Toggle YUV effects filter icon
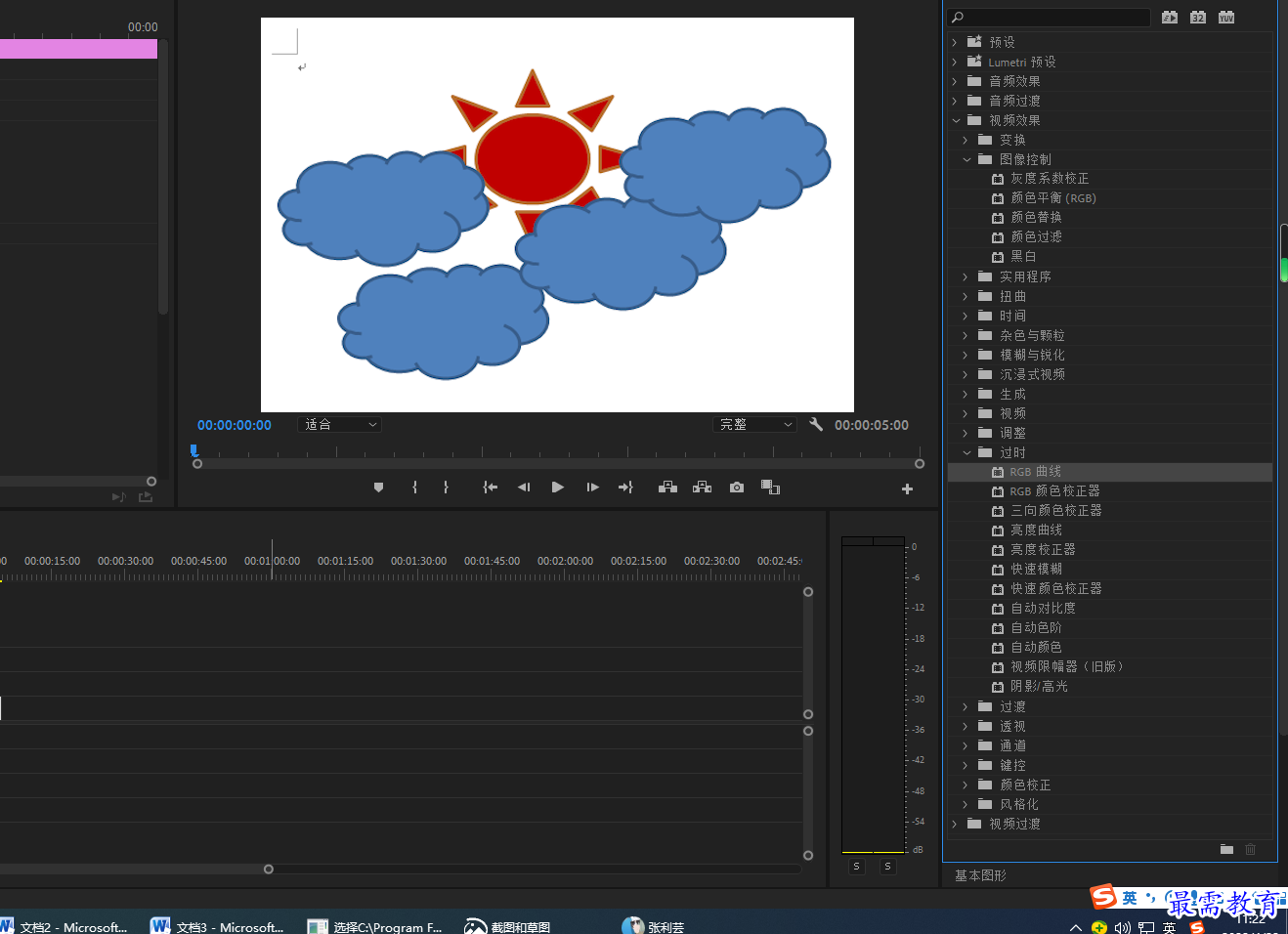 pos(1226,17)
